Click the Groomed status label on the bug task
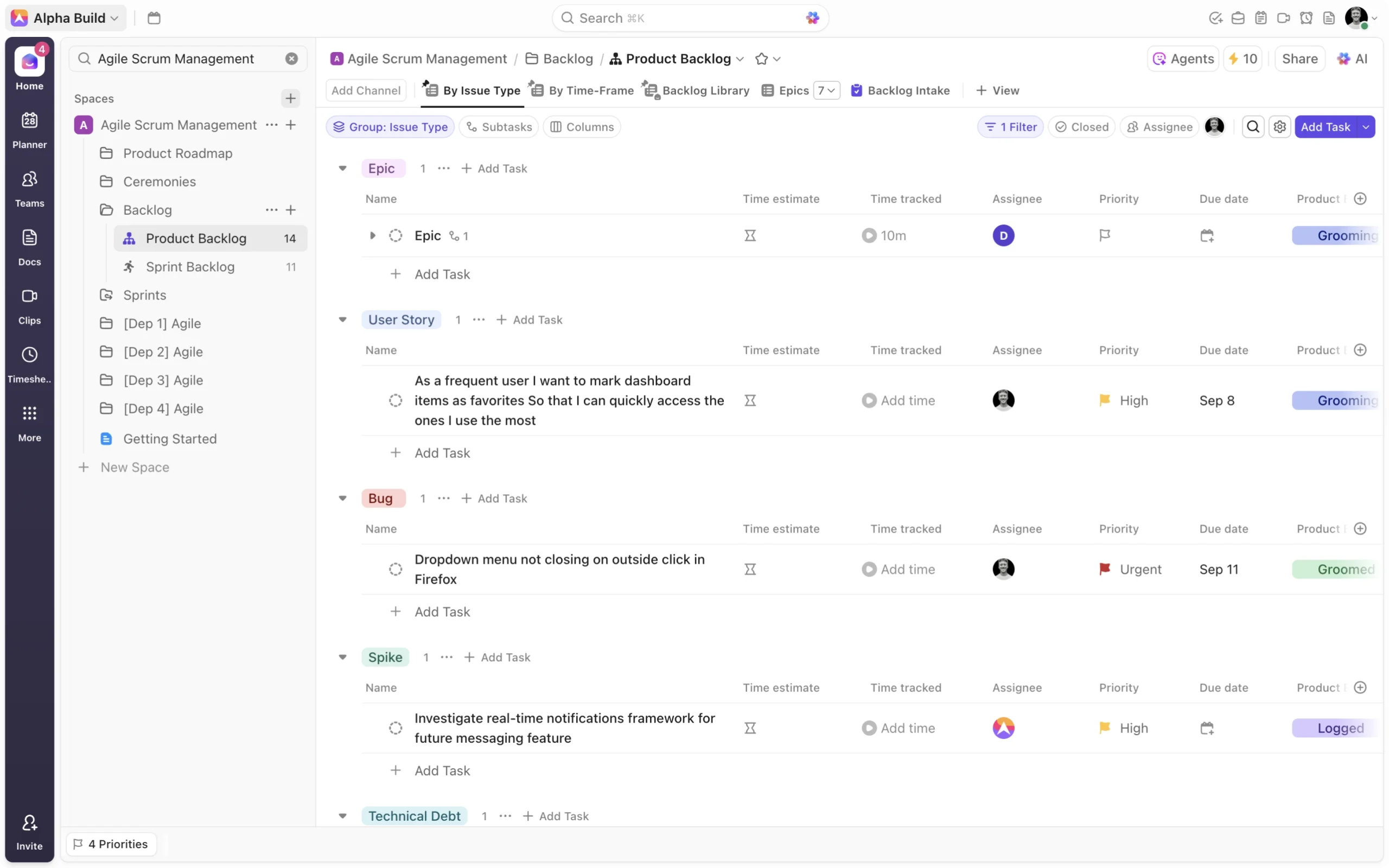Viewport: 1389px width, 868px height. [x=1337, y=569]
